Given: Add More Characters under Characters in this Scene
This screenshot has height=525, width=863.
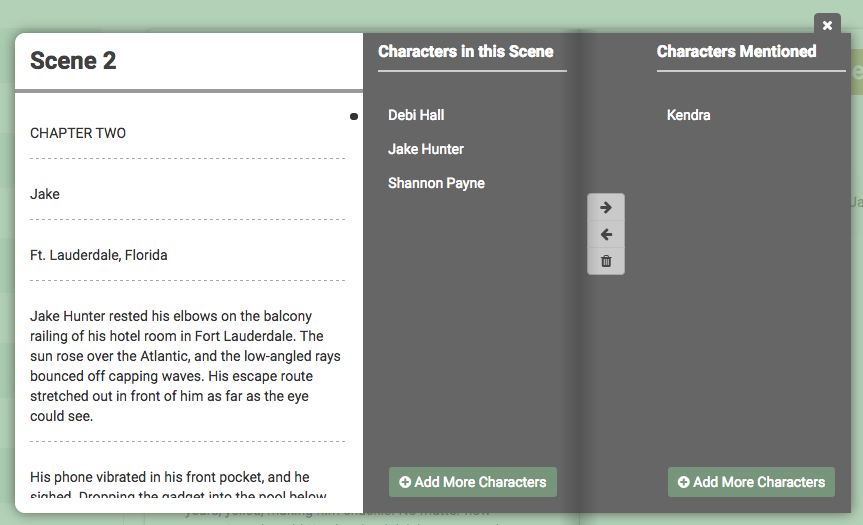Looking at the screenshot, I should pyautogui.click(x=473, y=482).
